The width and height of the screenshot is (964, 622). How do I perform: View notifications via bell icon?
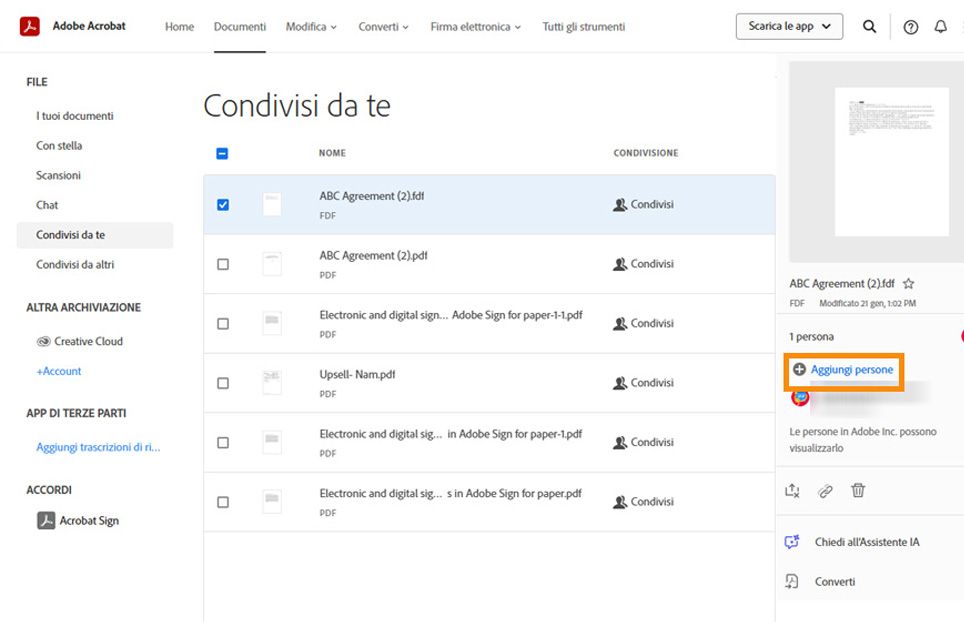(941, 27)
